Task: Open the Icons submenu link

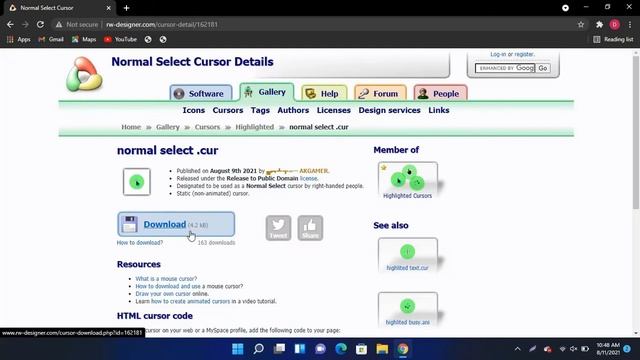Action: coord(193,110)
